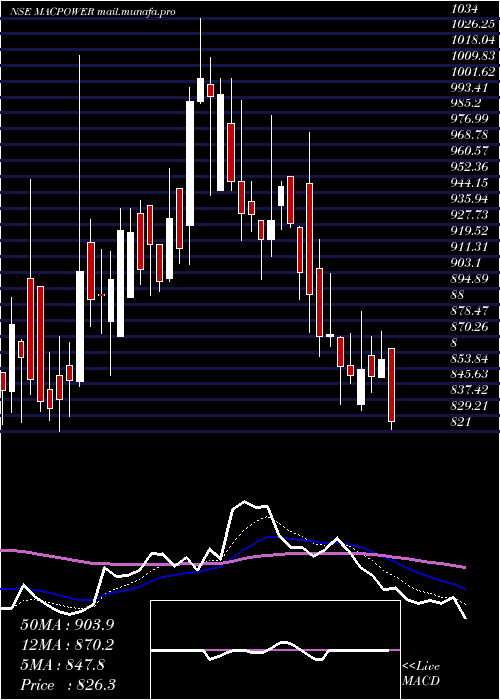Viewport: 500px width, 700px height.
Task: Click the 1001.62 price axis label
Action: tap(473, 71)
